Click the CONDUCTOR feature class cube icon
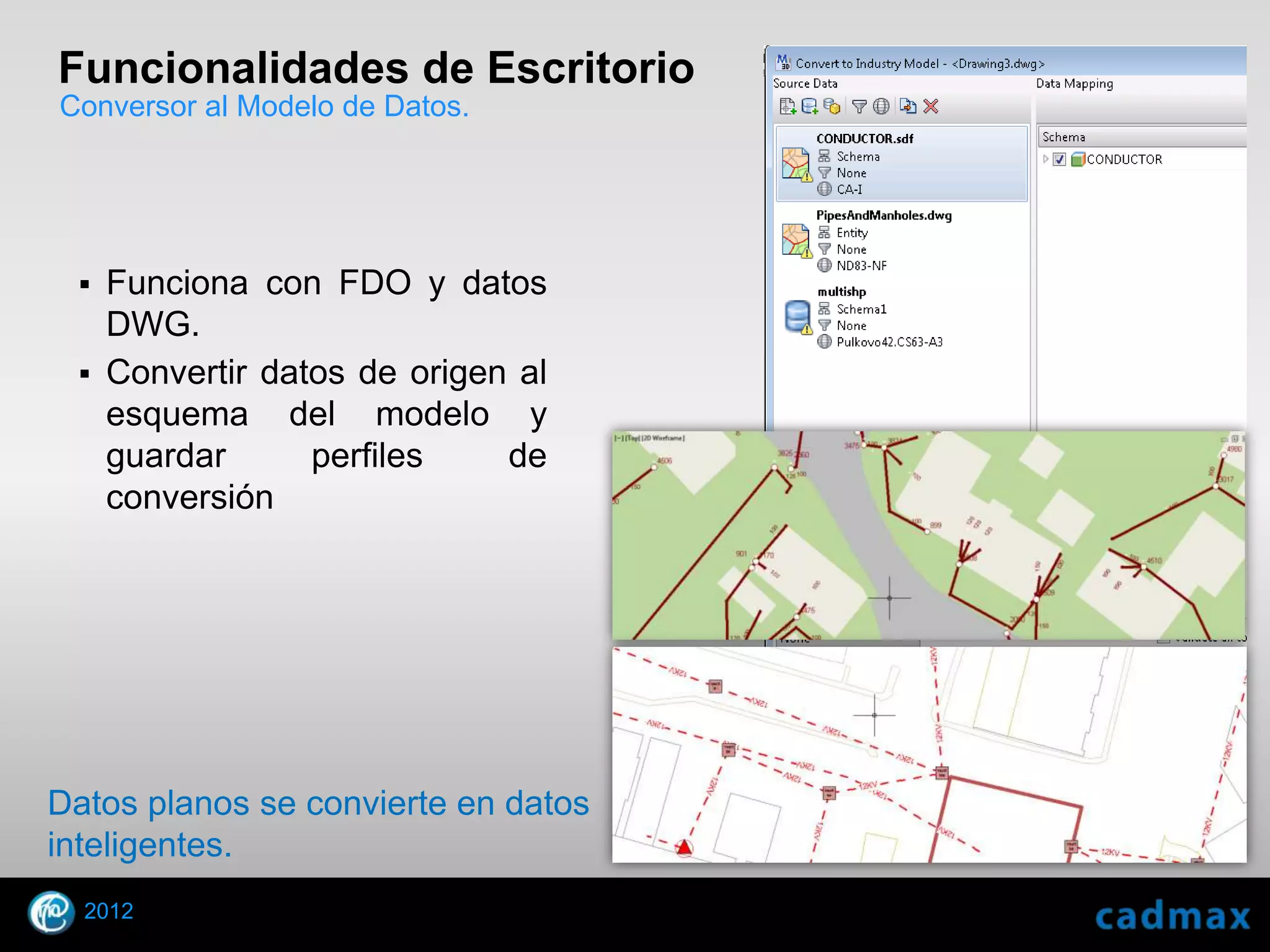The height and width of the screenshot is (952, 1270). pos(1078,159)
